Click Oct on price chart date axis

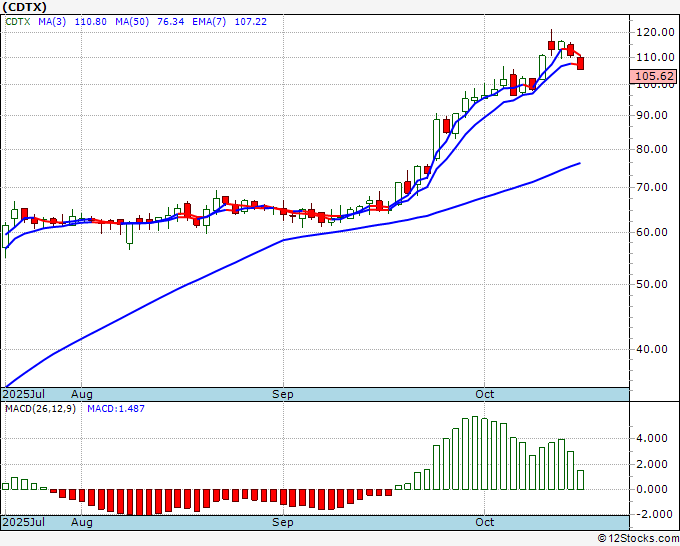(x=484, y=394)
